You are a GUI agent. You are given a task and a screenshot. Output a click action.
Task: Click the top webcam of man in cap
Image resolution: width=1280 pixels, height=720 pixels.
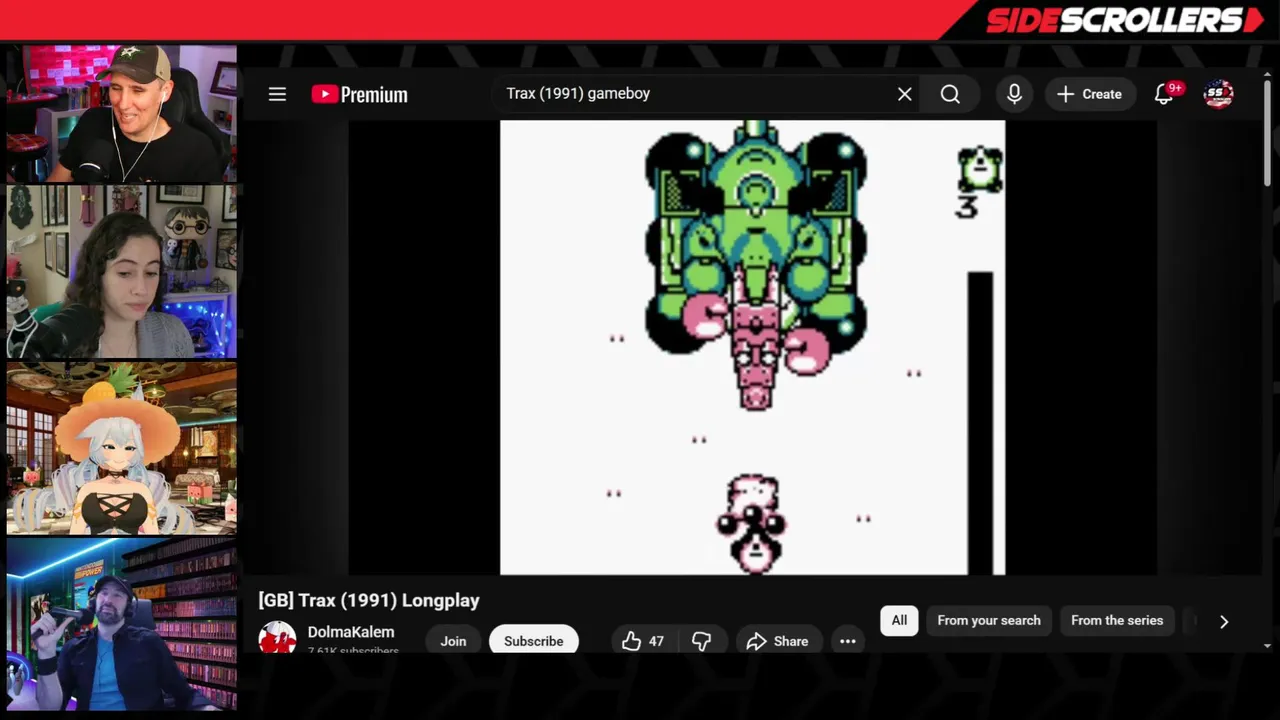click(x=121, y=113)
